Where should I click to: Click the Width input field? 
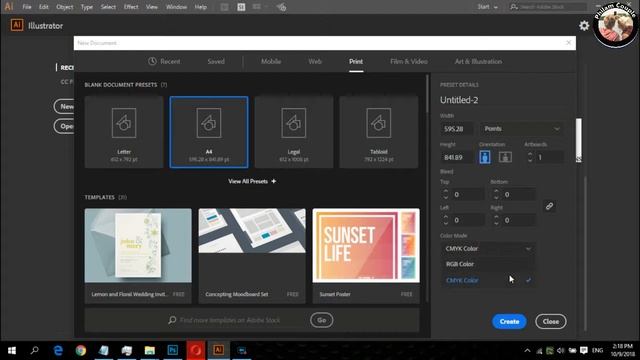(x=457, y=129)
